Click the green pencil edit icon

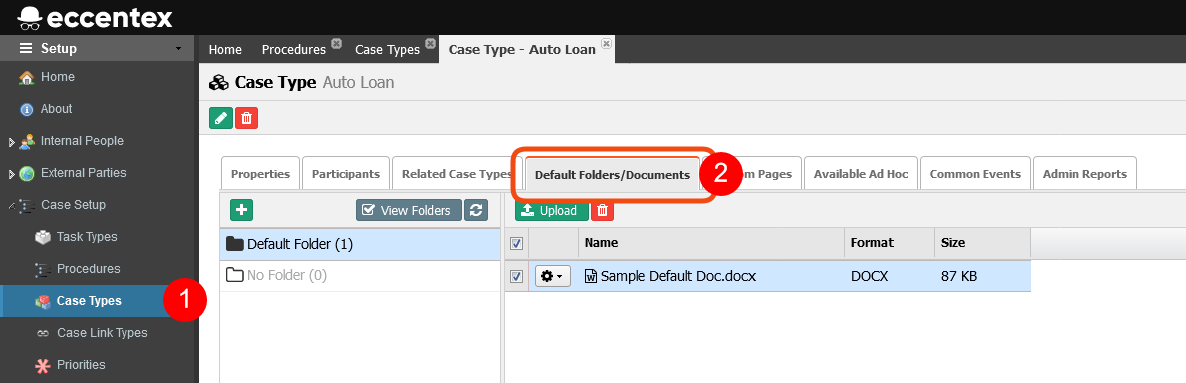point(221,118)
